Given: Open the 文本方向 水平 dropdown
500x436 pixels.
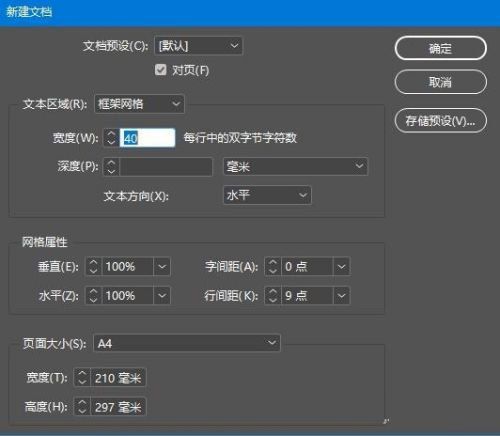Looking at the screenshot, I should [x=267, y=195].
